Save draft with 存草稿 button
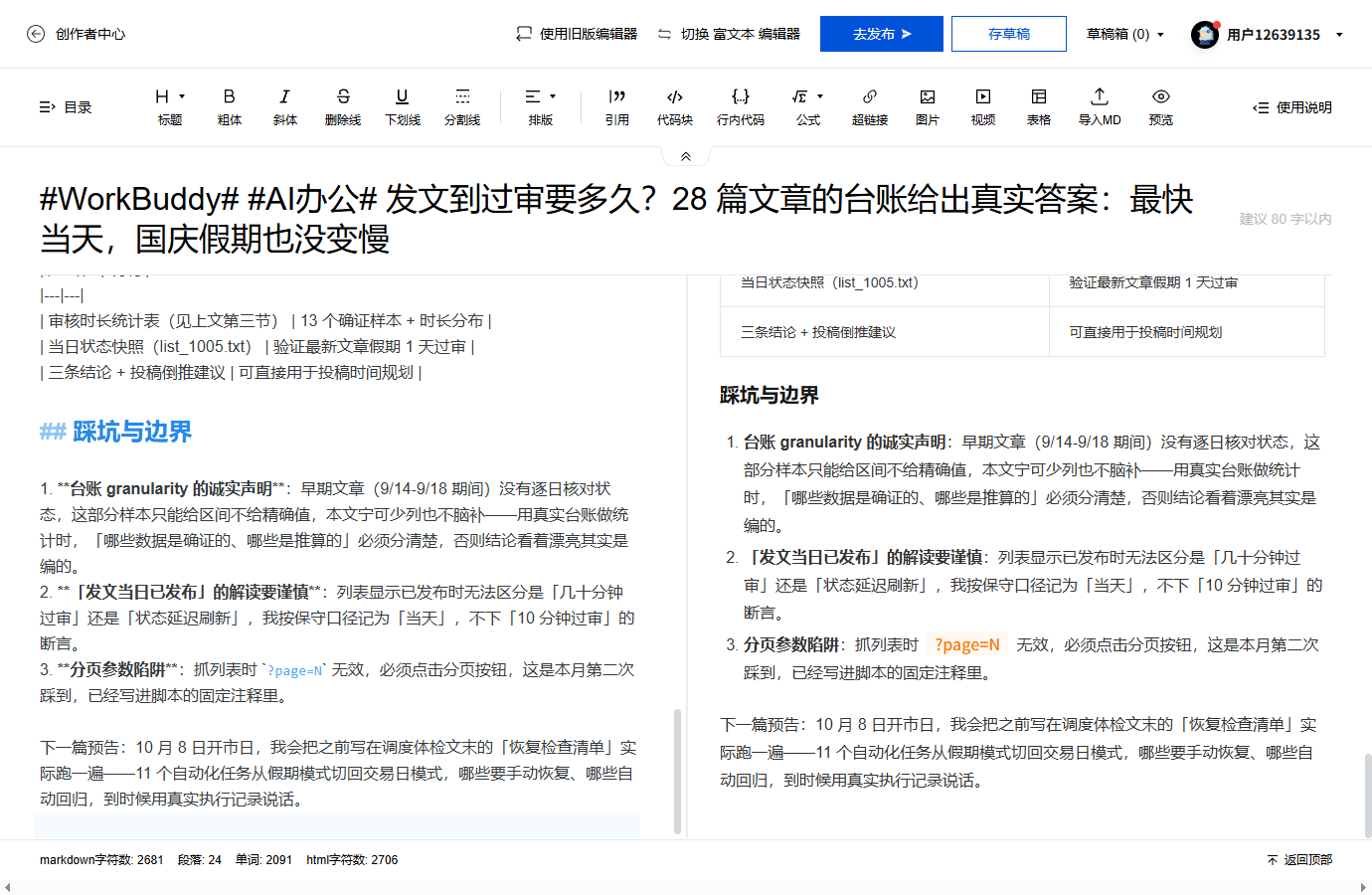 pos(1009,34)
